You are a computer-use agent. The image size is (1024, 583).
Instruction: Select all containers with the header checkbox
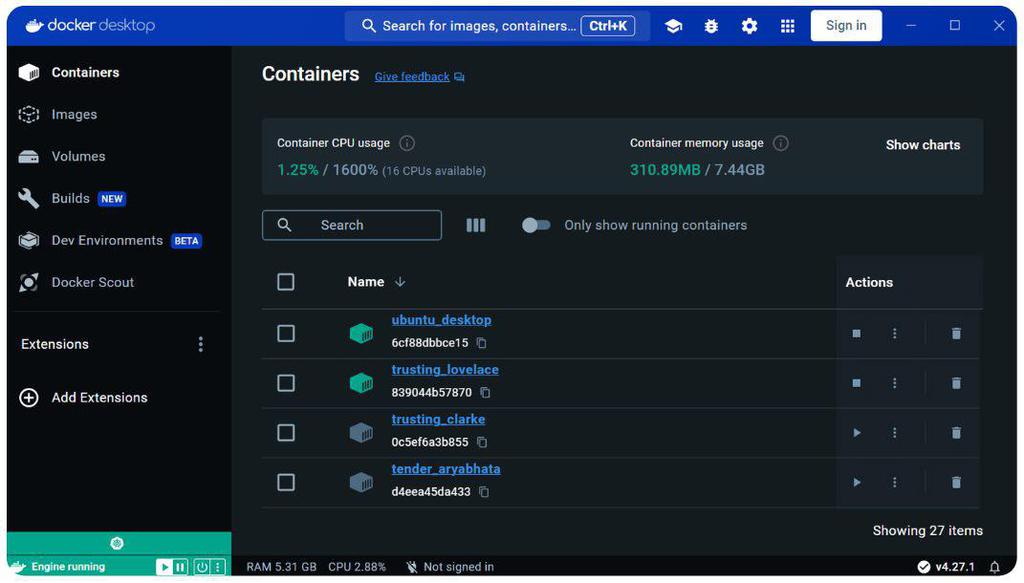pyautogui.click(x=286, y=282)
